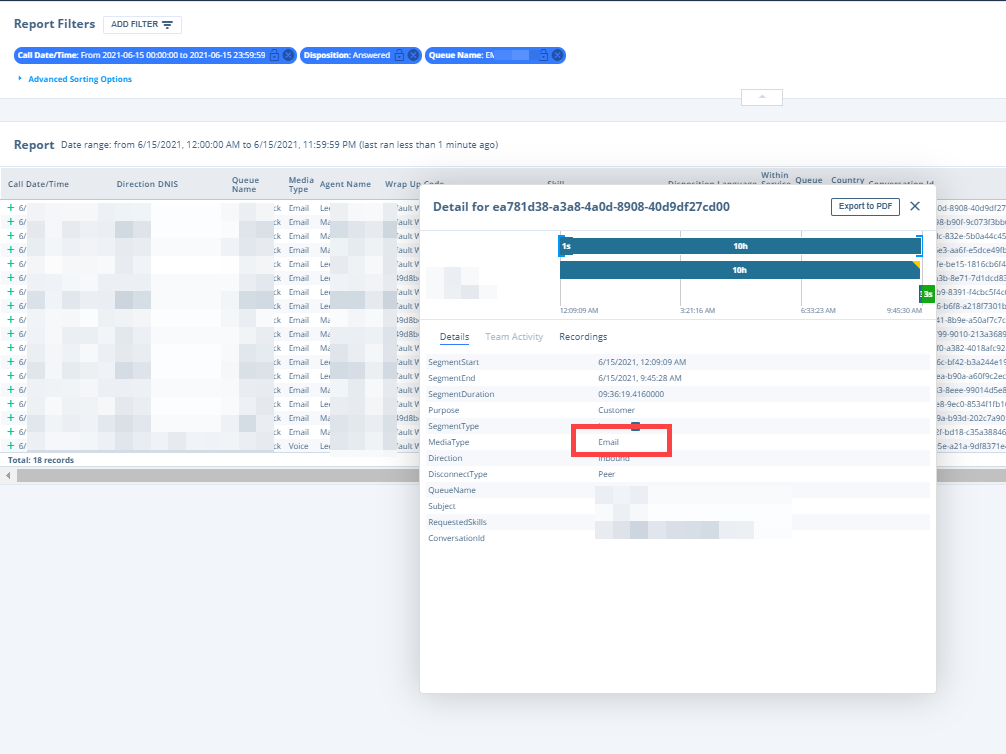Select the upper 10h timeline bar

(740, 246)
